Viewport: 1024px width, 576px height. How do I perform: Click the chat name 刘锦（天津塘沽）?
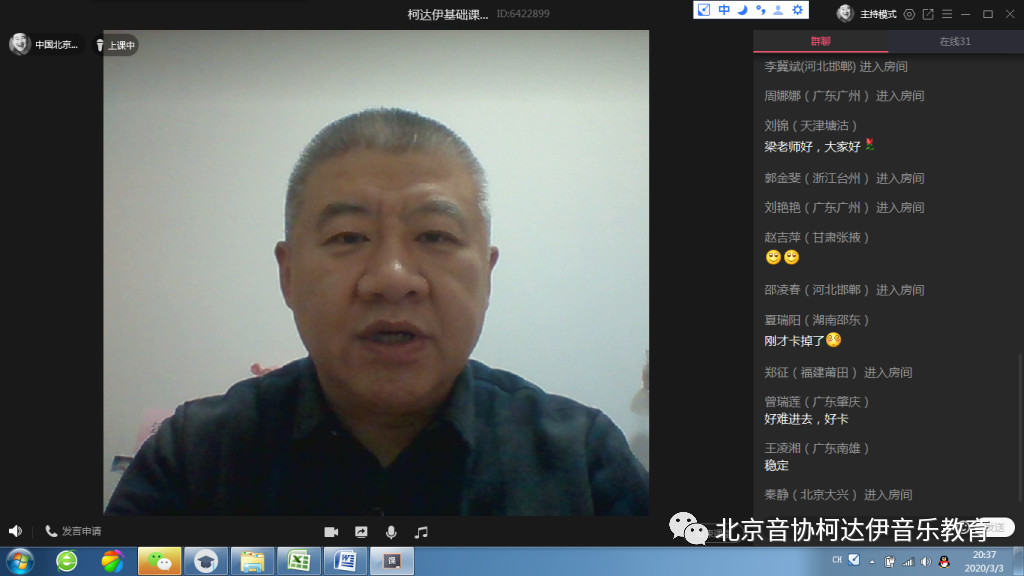tap(810, 125)
